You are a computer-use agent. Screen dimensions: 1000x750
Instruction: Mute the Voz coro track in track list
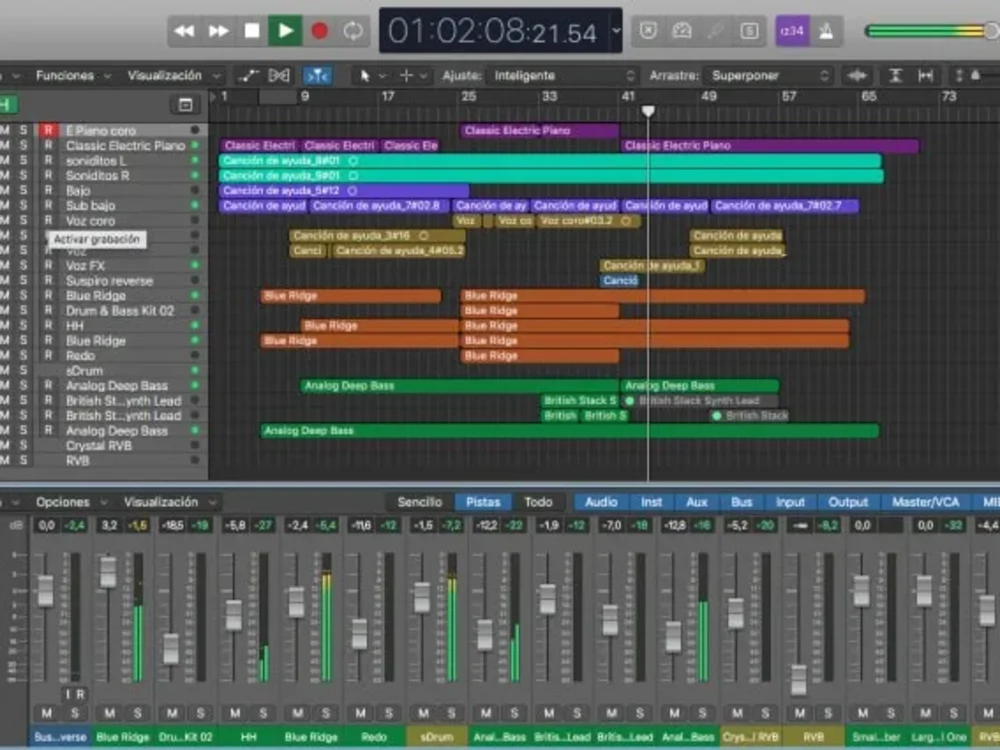pos(5,221)
